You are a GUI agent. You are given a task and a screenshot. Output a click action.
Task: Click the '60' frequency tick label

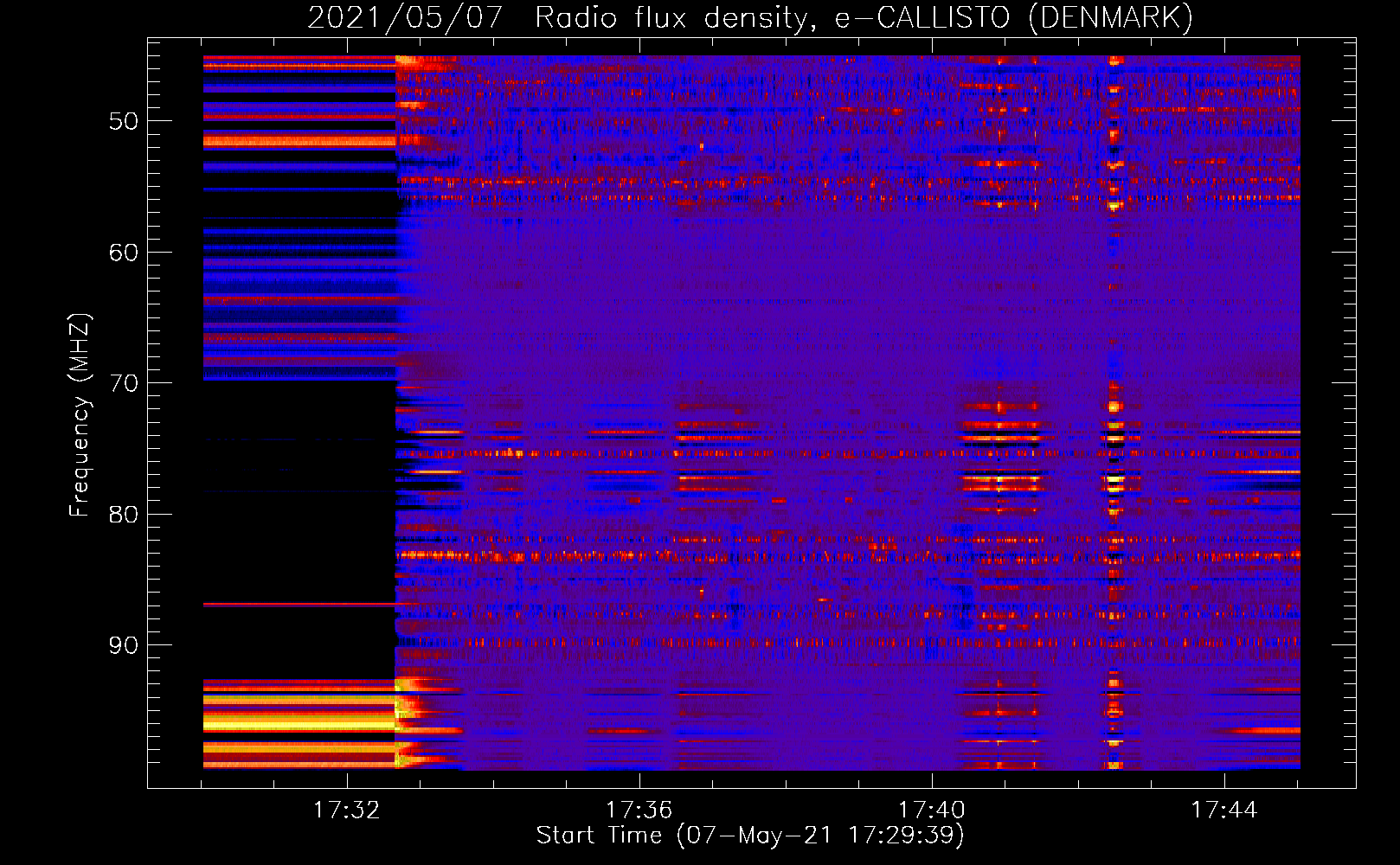coord(124,253)
